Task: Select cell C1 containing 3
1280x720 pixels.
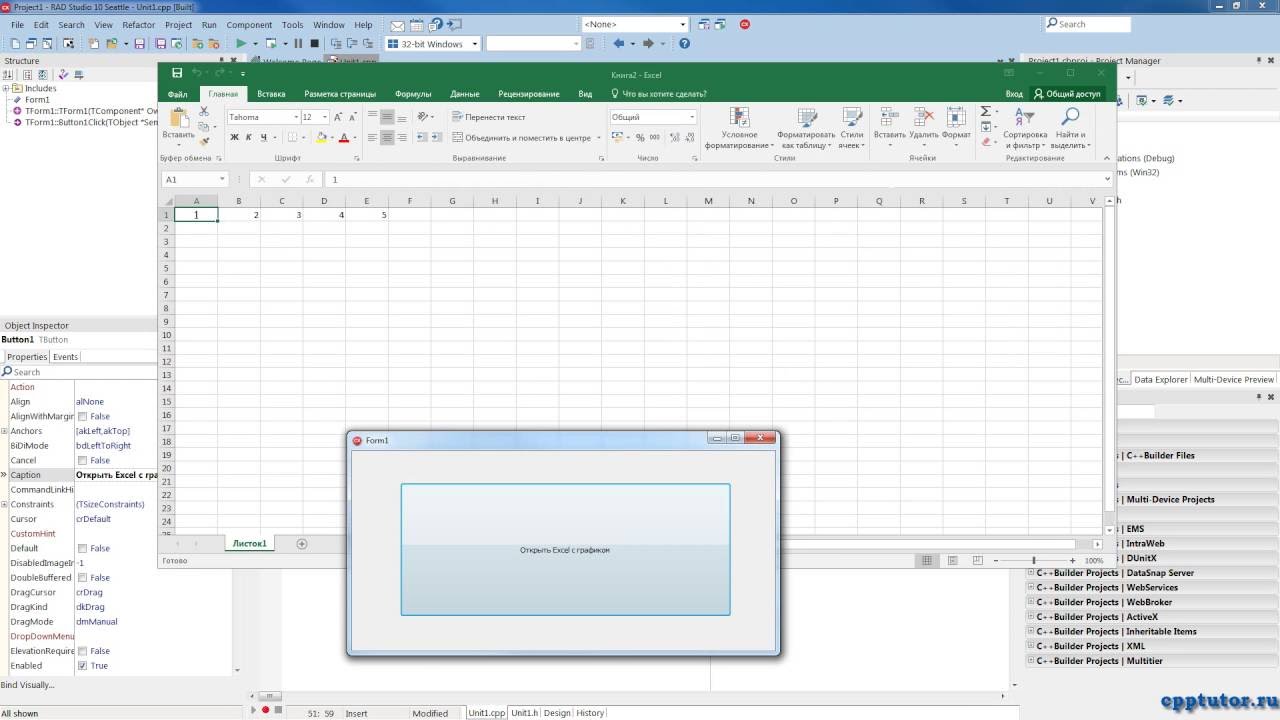Action: point(282,215)
